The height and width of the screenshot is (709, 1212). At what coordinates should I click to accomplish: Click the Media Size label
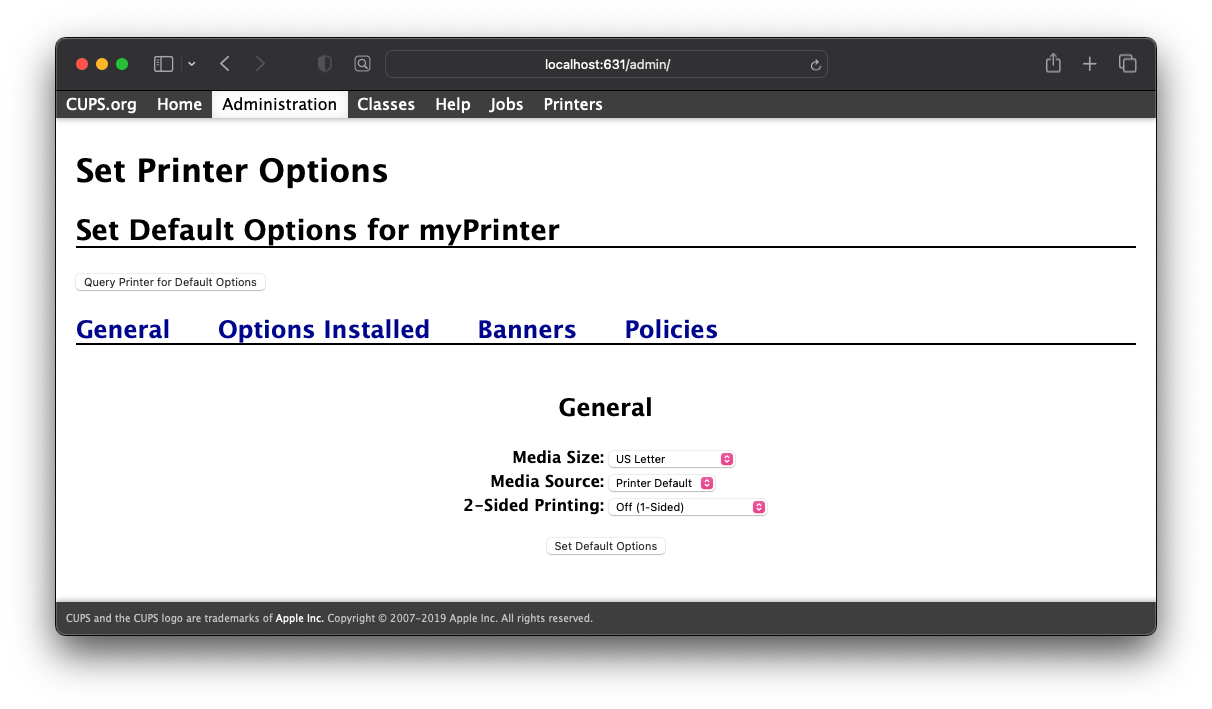558,457
